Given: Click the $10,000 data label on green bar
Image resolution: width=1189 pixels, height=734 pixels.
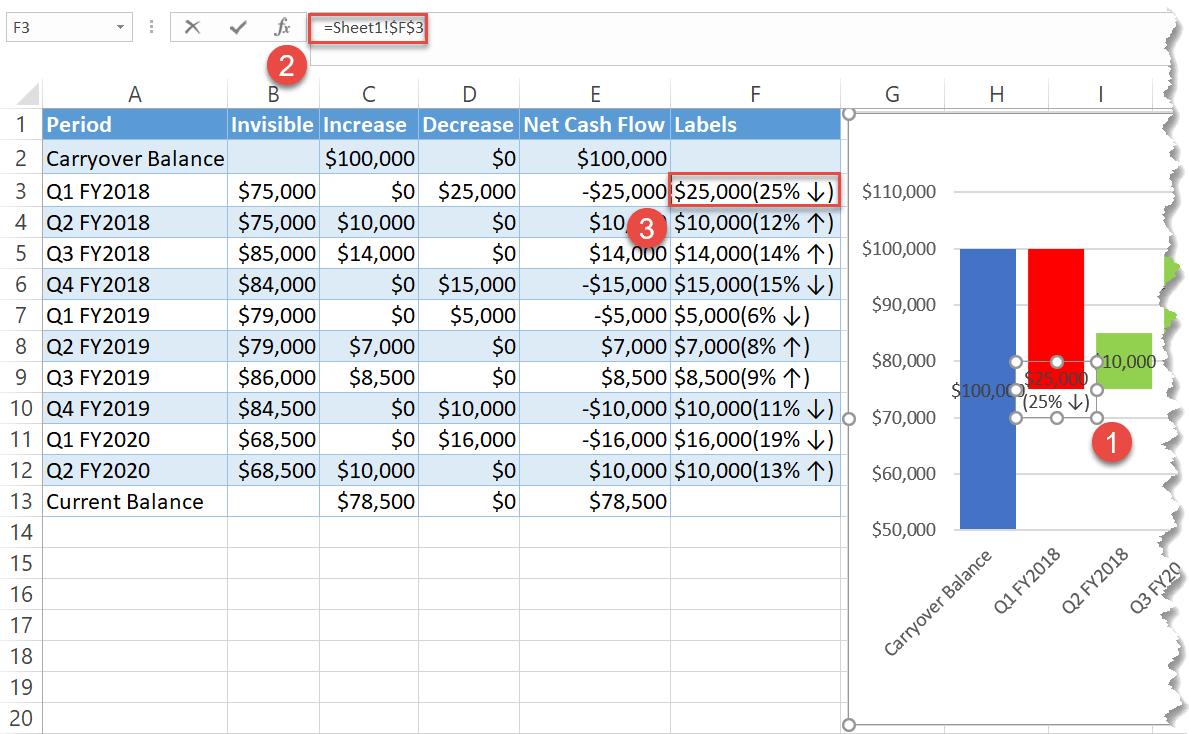Looking at the screenshot, I should pyautogui.click(x=1128, y=362).
